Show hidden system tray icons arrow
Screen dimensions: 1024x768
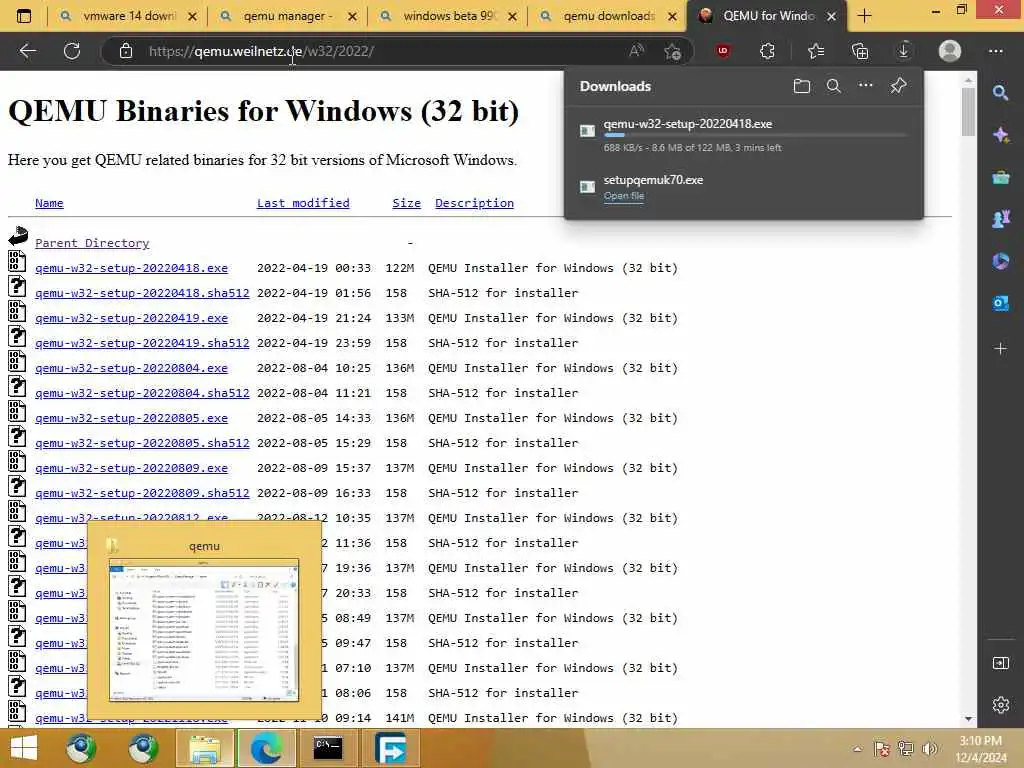tap(857, 749)
